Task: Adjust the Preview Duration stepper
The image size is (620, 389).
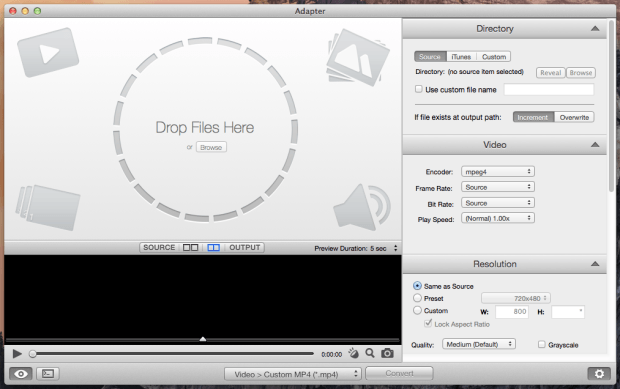Action: (395, 248)
